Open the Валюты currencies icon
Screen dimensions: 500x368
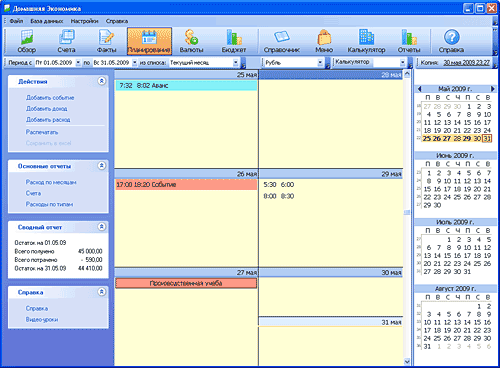[x=191, y=41]
